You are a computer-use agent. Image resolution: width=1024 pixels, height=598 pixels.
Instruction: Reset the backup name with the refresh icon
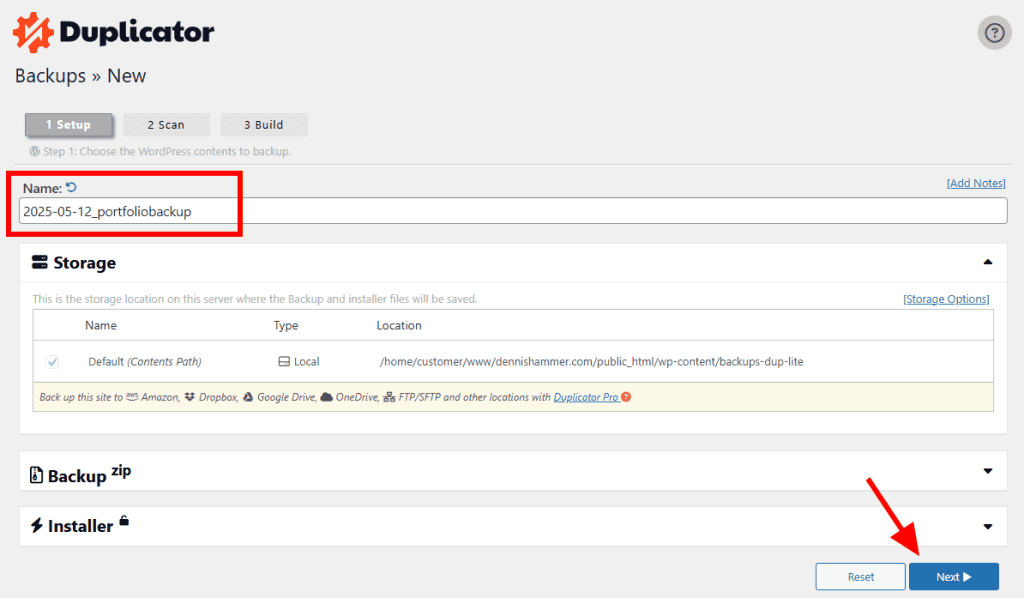(71, 187)
